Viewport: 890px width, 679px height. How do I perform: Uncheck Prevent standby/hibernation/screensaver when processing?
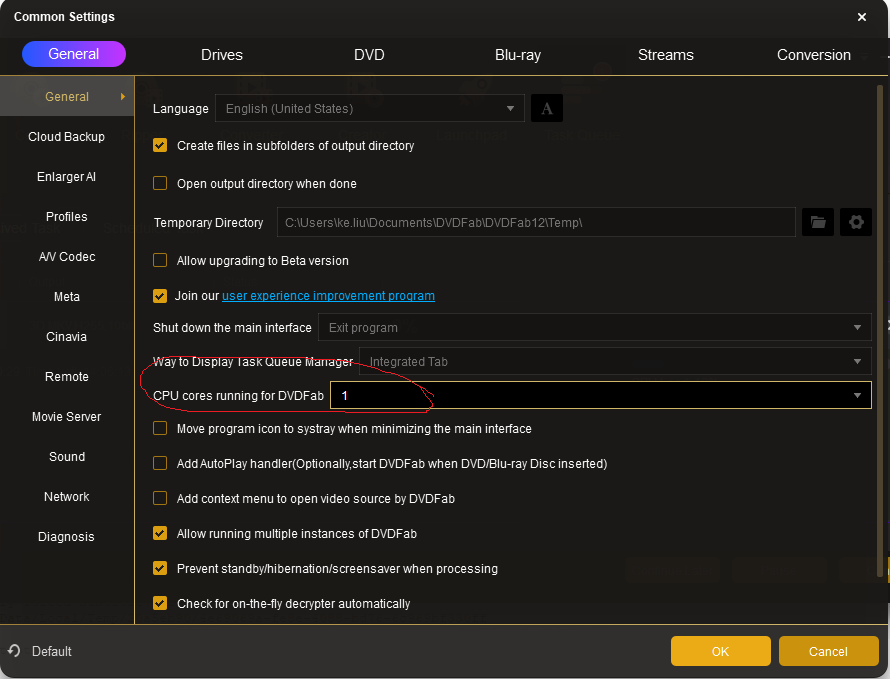tap(160, 568)
